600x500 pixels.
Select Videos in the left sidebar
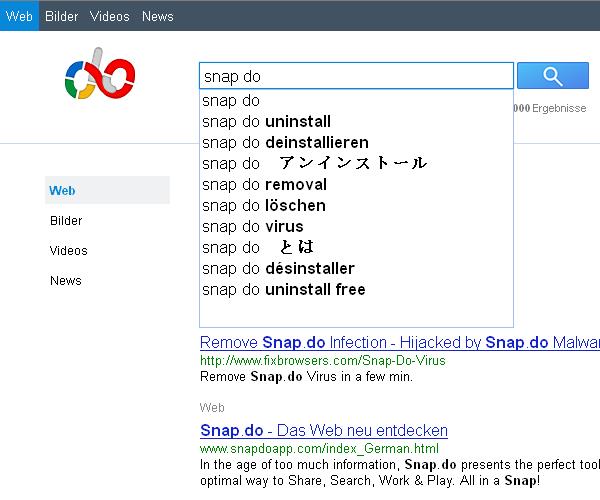(68, 251)
